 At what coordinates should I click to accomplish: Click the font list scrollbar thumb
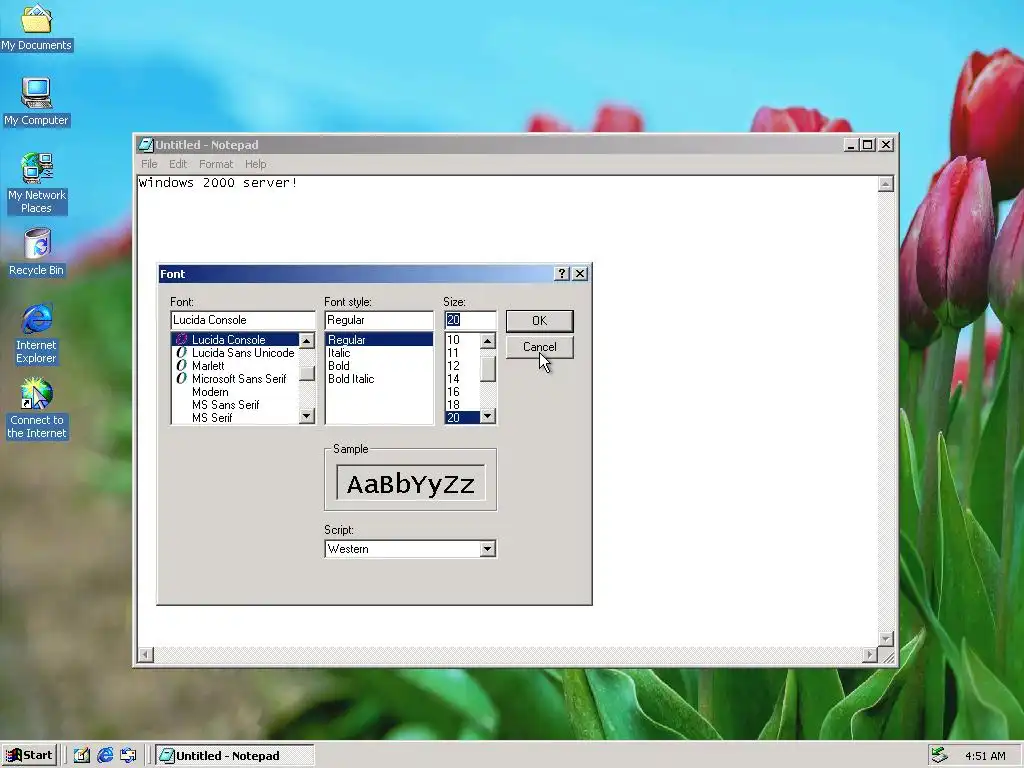[306, 373]
